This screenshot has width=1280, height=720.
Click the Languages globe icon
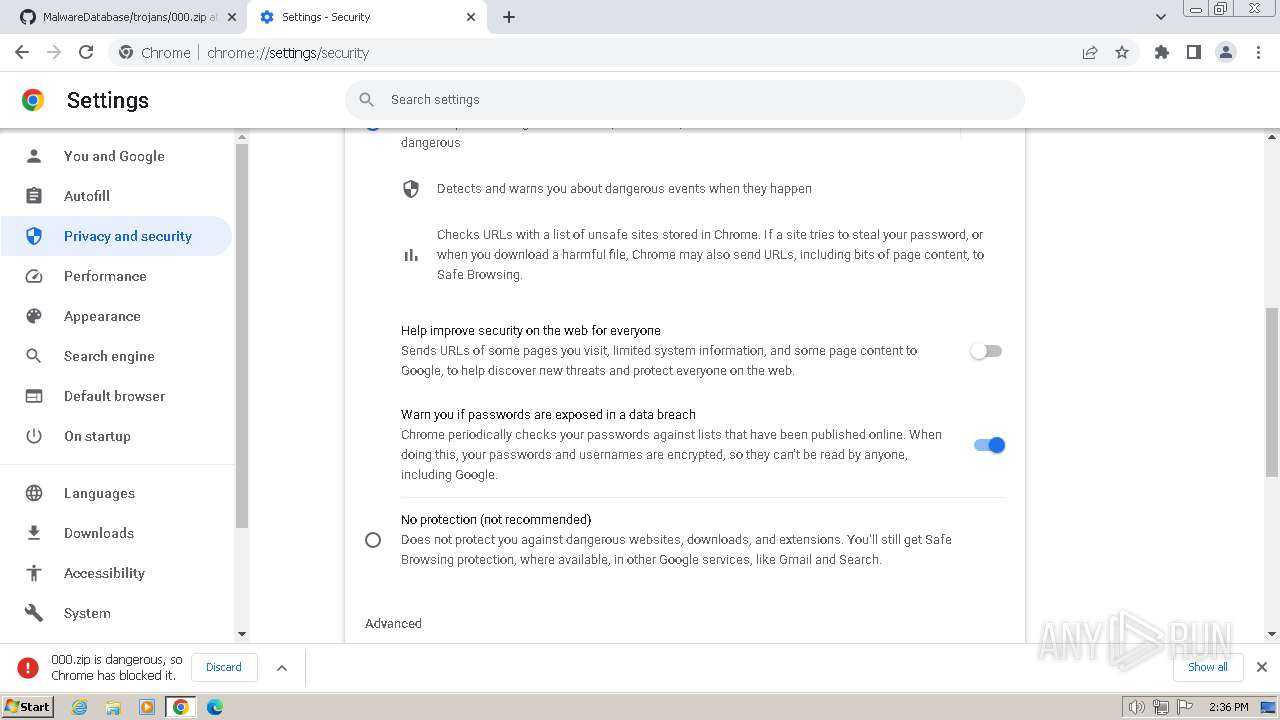(34, 493)
